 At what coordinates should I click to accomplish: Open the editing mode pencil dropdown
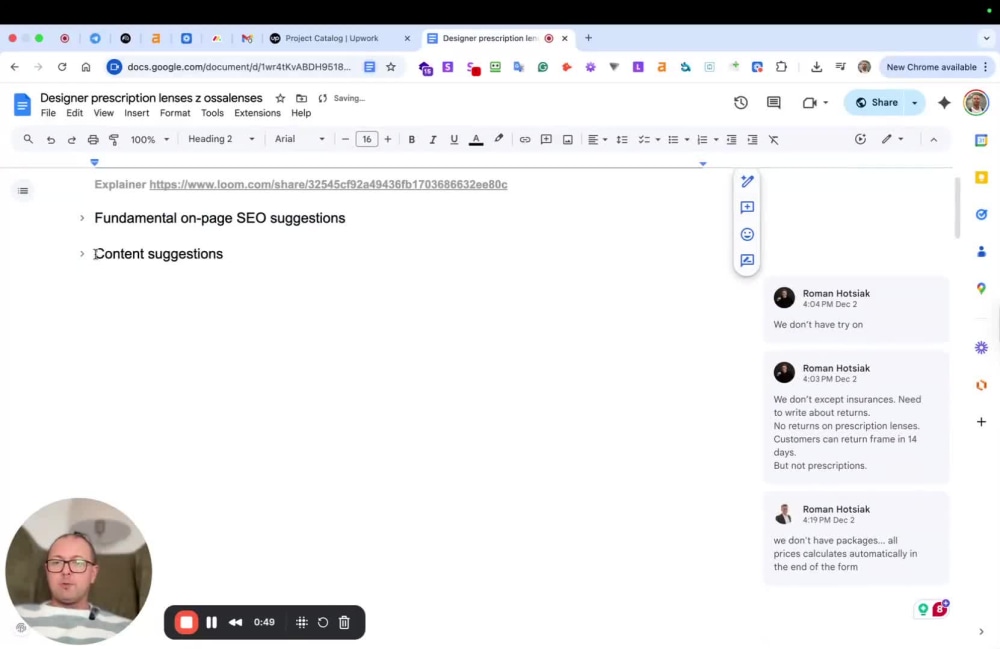coord(892,139)
